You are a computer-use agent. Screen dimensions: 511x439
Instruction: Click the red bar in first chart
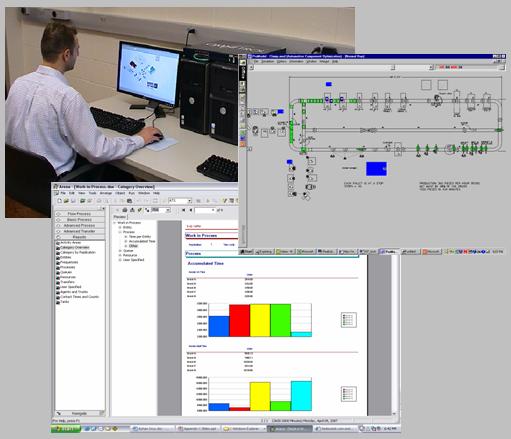(239, 320)
